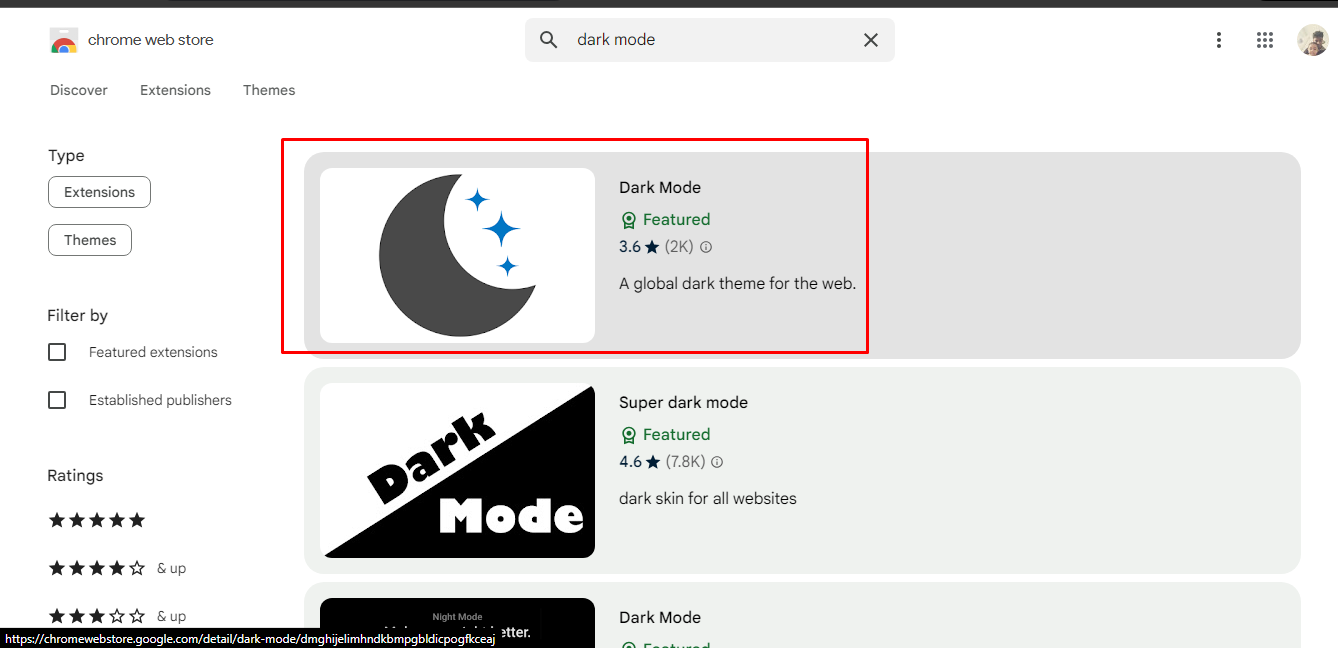The width and height of the screenshot is (1338, 648).
Task: Click Featured badge icon on Dark Mode
Action: click(x=628, y=220)
